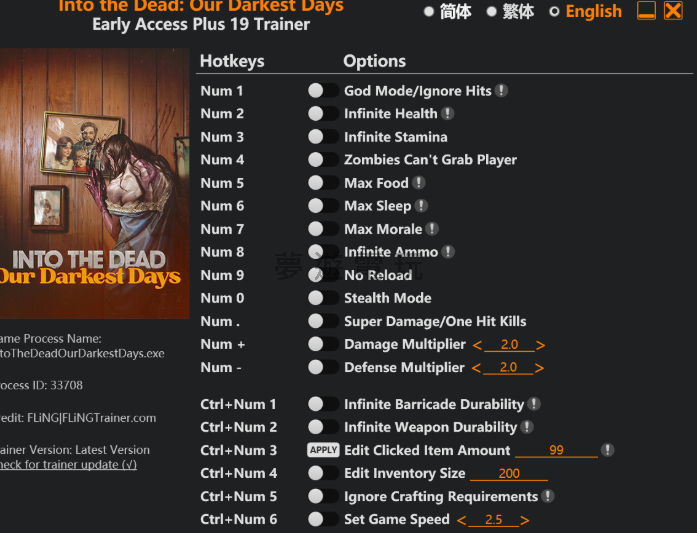Raise Set Game Speed with right arrow
This screenshot has height=533, width=697.
[x=525, y=520]
